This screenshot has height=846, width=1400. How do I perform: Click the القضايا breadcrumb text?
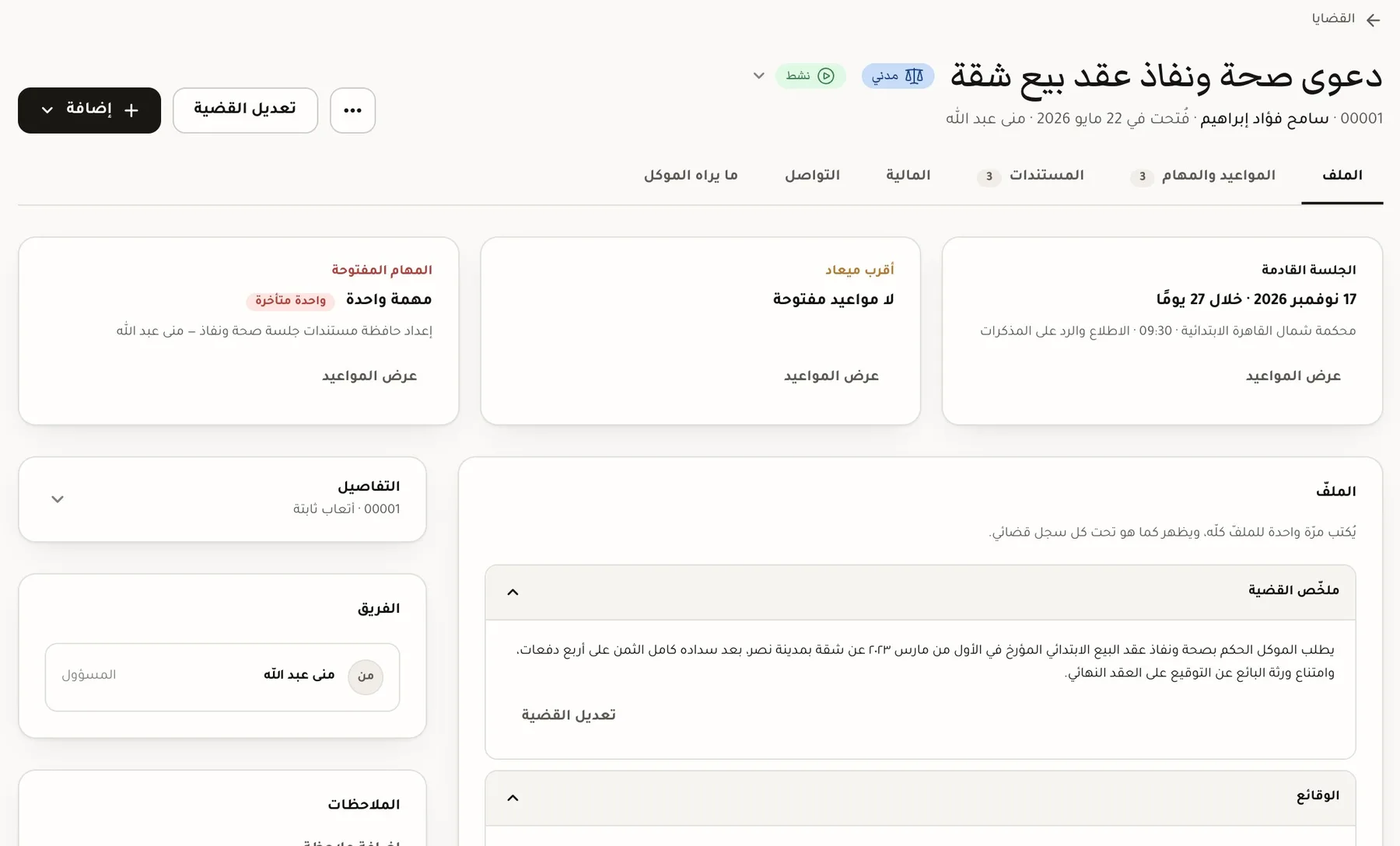tap(1333, 19)
